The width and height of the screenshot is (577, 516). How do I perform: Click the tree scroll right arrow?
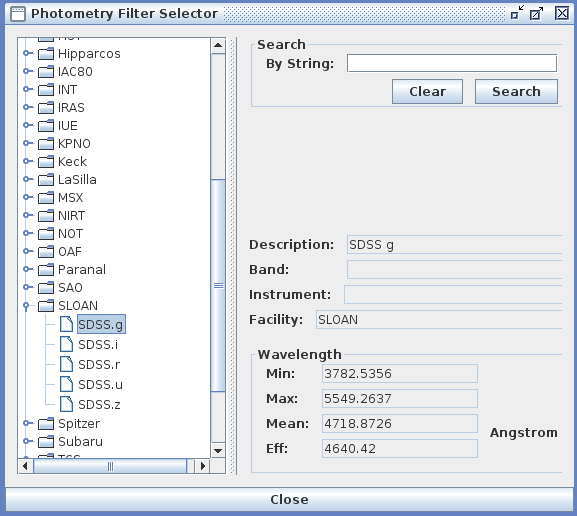(203, 466)
